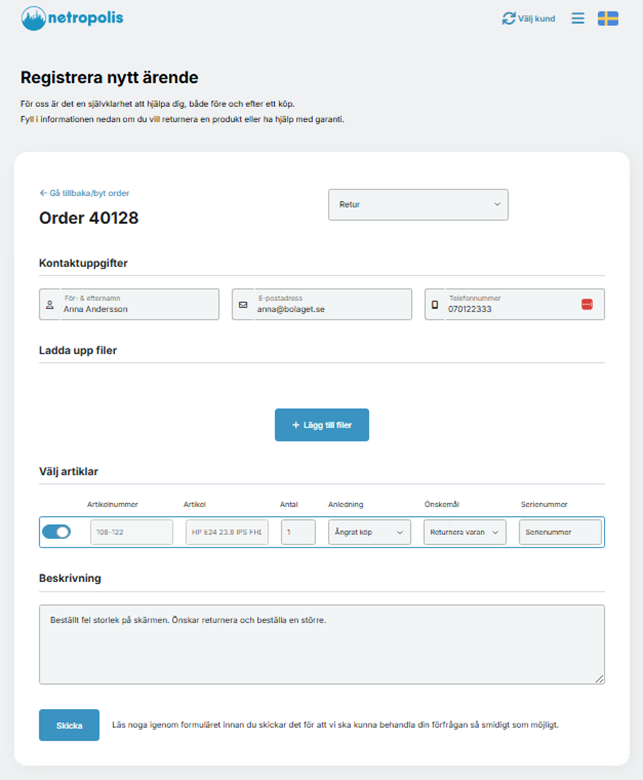
Task: Click the Beskrivning text area
Action: 321,644
